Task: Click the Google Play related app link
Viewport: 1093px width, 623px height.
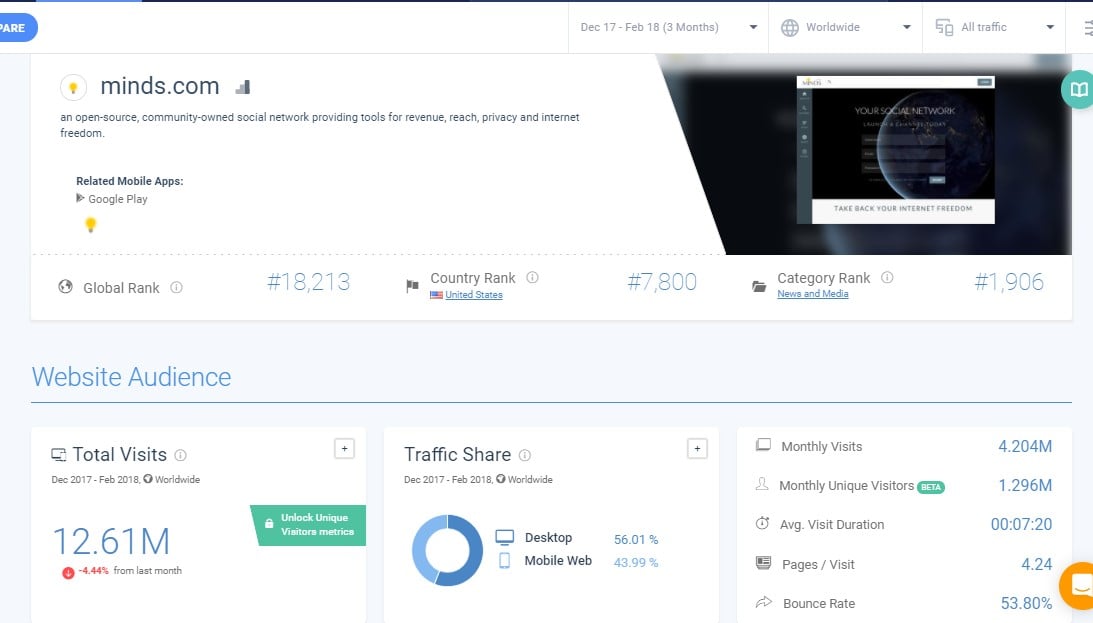Action: pos(117,199)
